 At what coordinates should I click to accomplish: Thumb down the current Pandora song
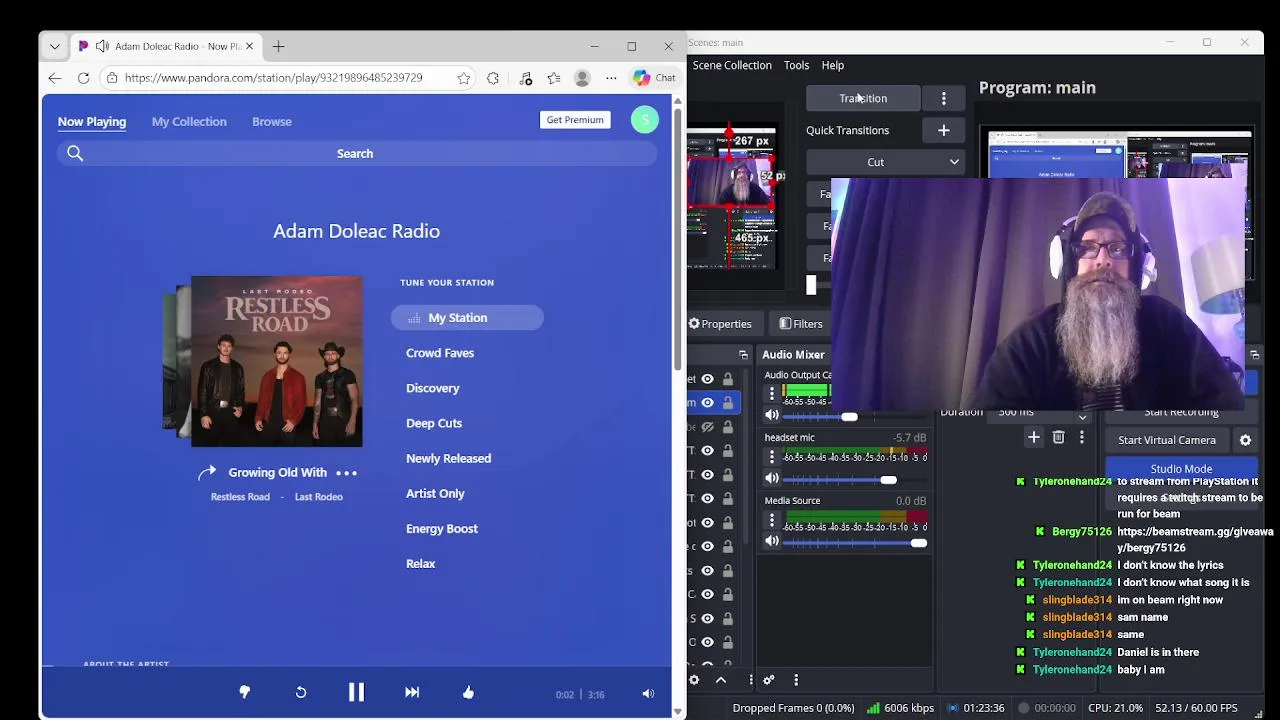tap(244, 692)
